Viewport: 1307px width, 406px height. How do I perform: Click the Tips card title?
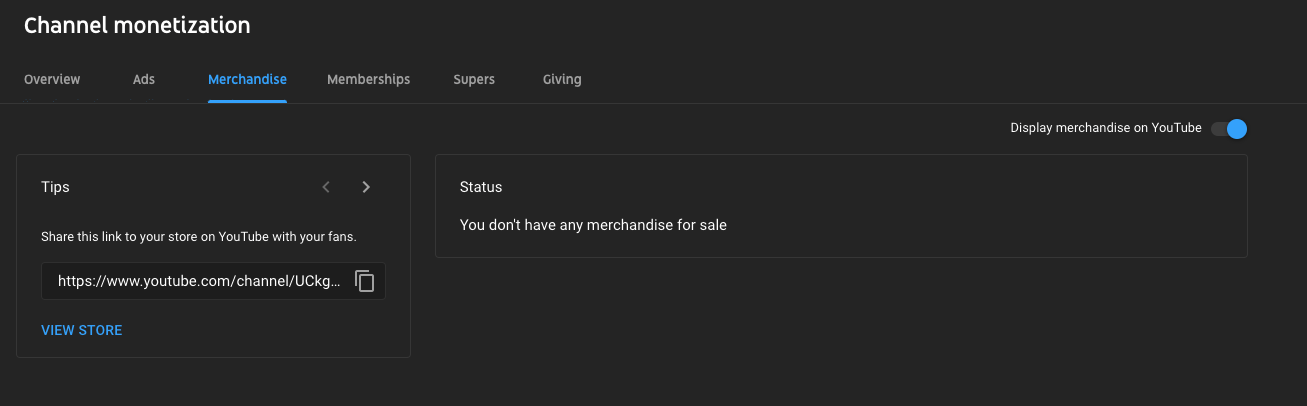coord(55,187)
